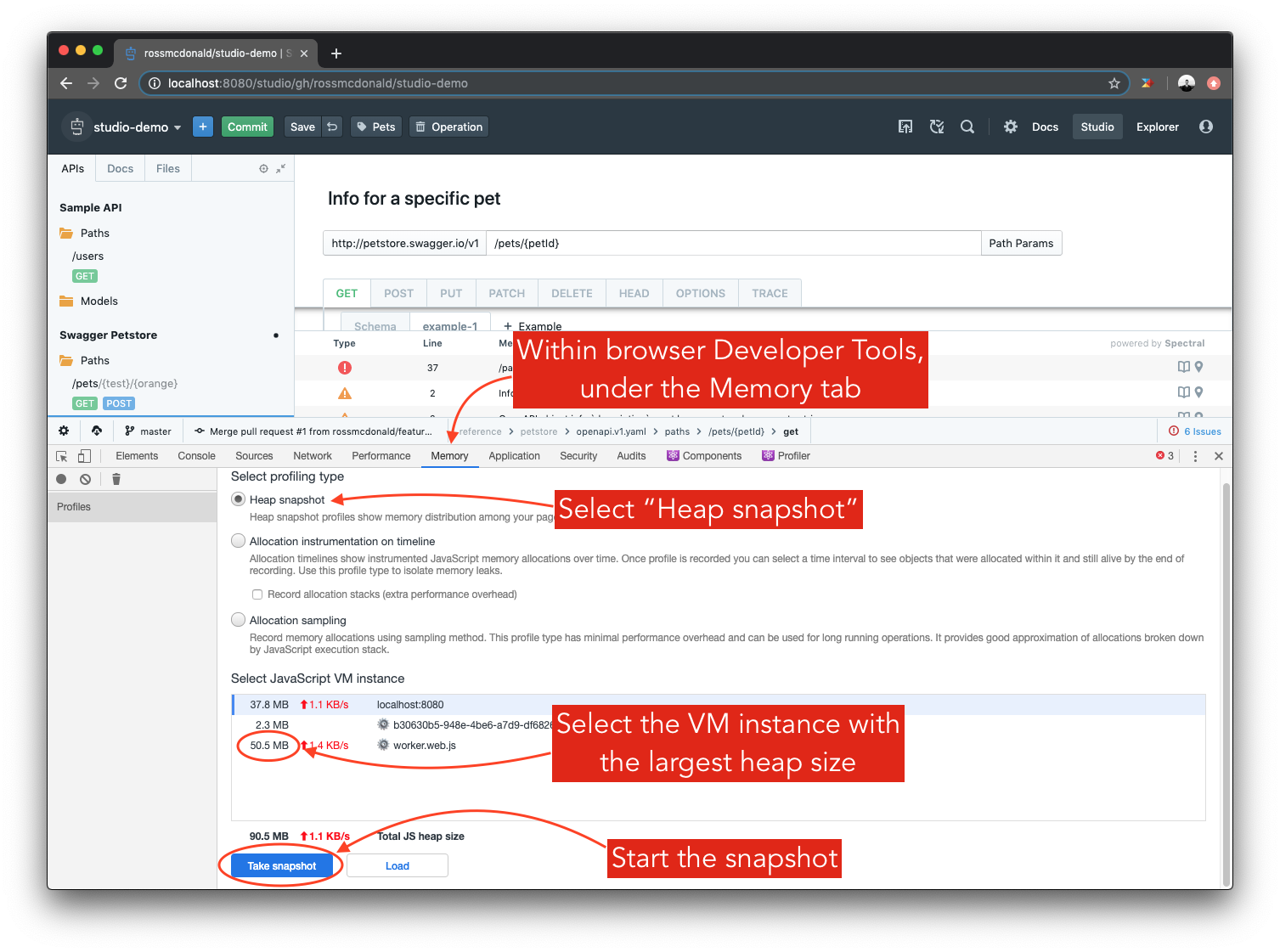Open Studio settings gear icon
The width and height of the screenshot is (1280, 952).
click(1011, 127)
